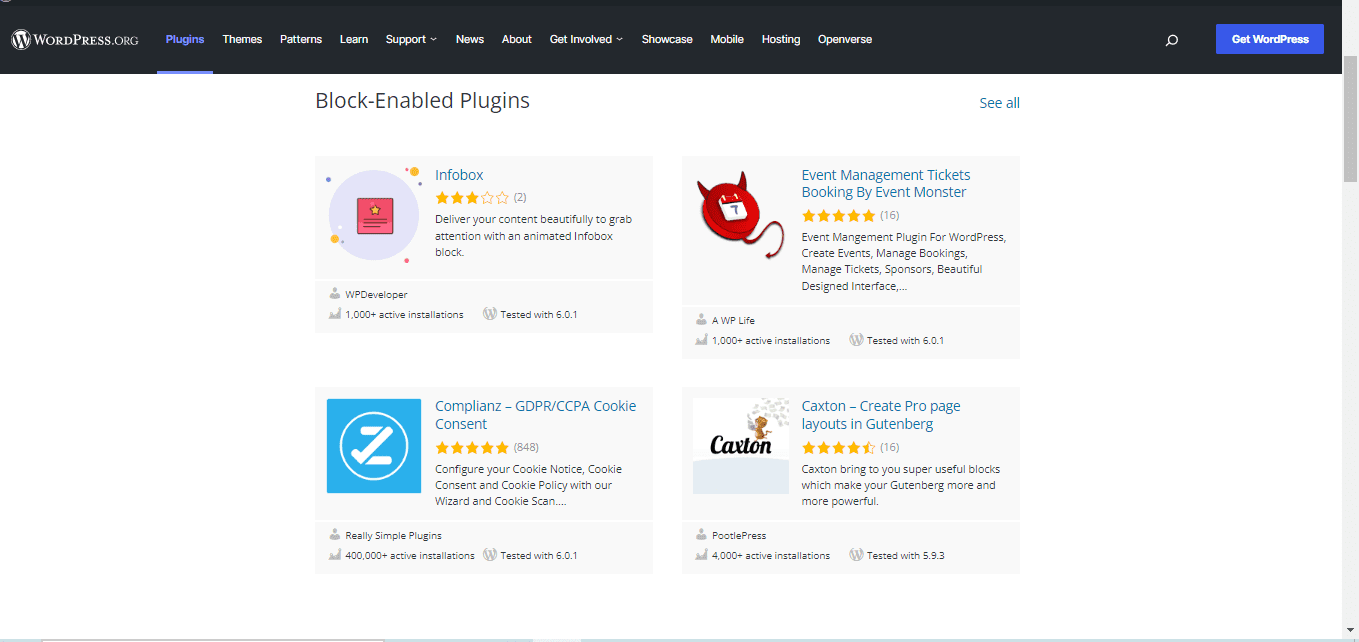1359x642 pixels.
Task: Click the Complianz star rating
Action: click(472, 447)
